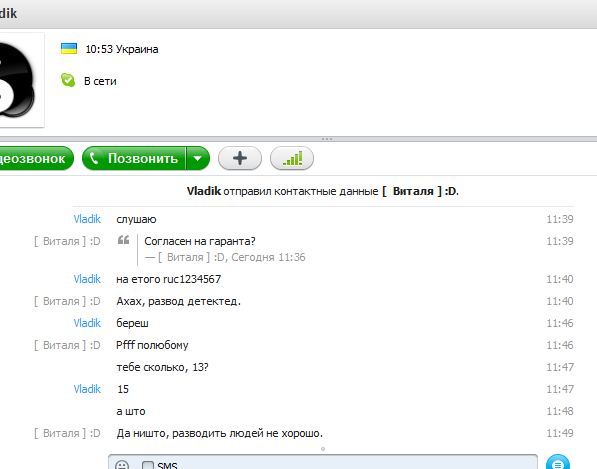597x469 pixels.
Task: Click the phone icon on Позвонить button
Action: pos(94,158)
